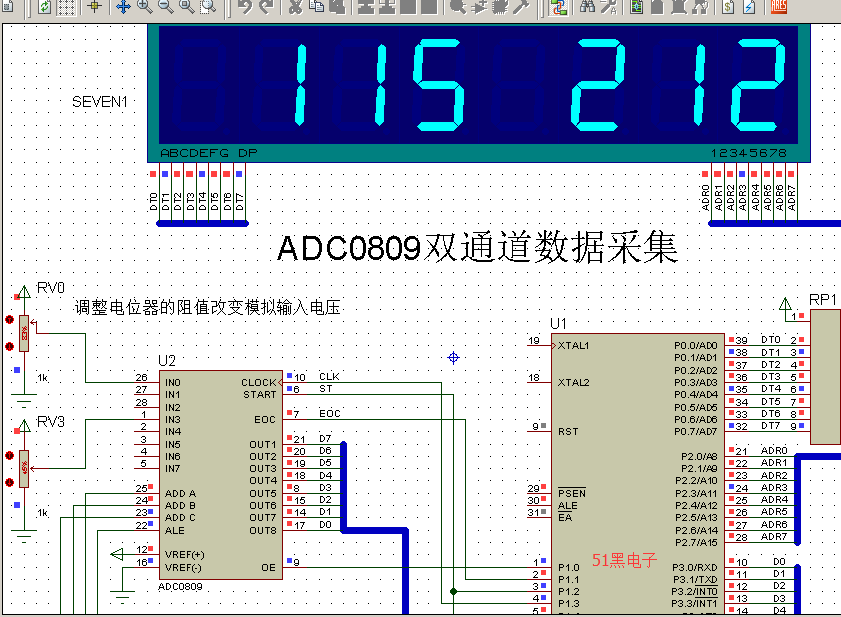Screen dimensions: 841x617
Task: Zoom out with the minus magnifier
Action: pyautogui.click(x=166, y=7)
